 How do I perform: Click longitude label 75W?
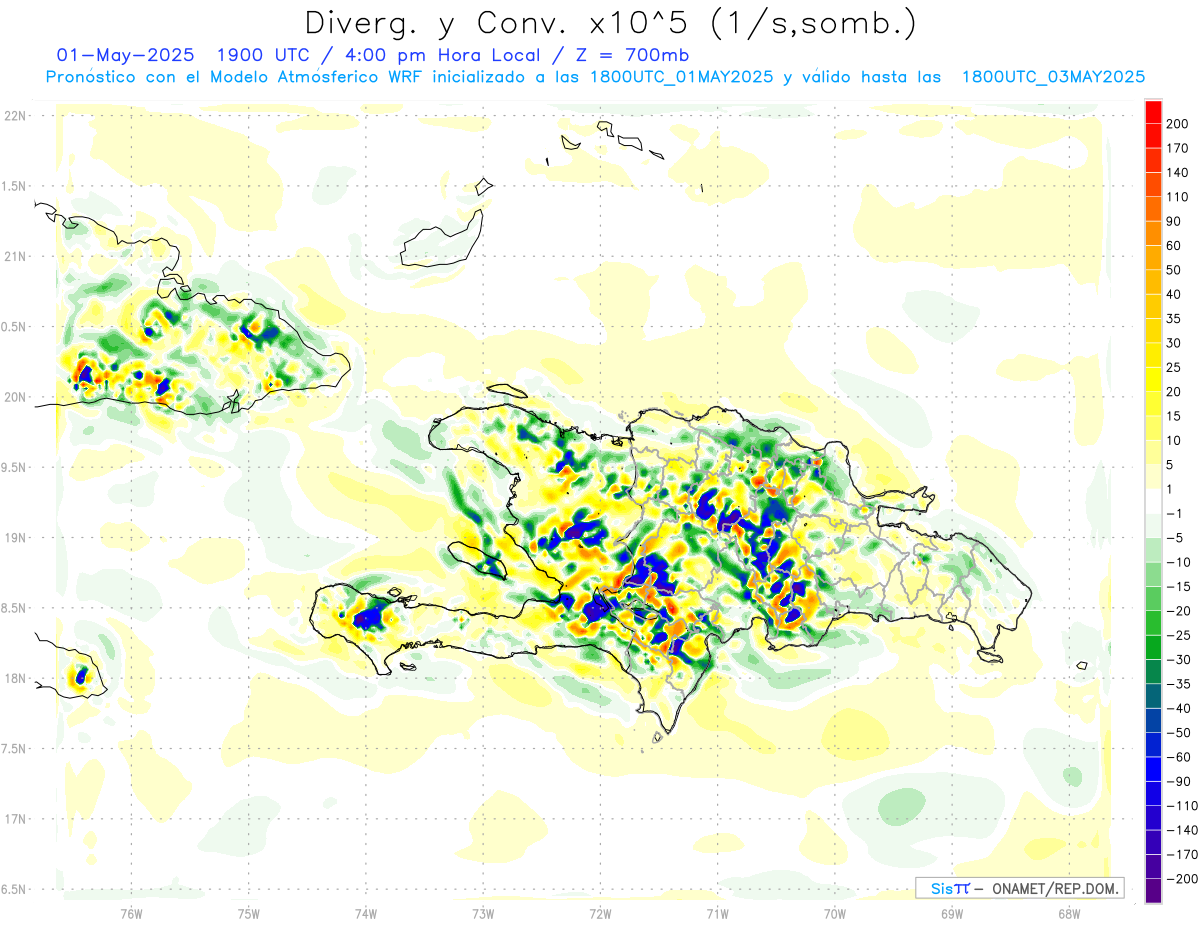coord(249,914)
